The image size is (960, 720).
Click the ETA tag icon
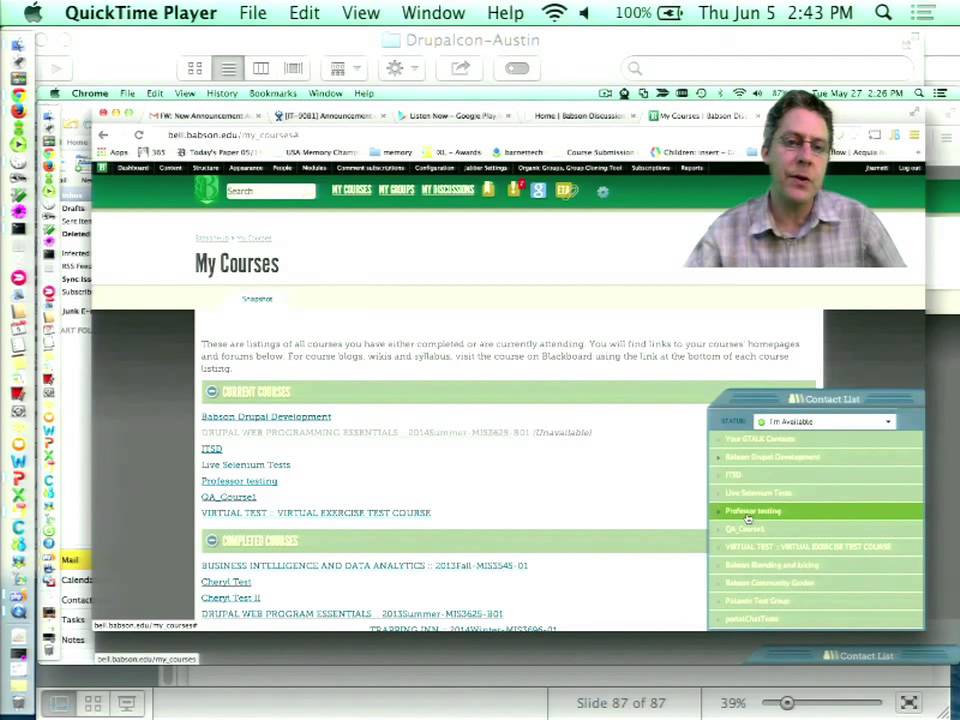pos(566,191)
